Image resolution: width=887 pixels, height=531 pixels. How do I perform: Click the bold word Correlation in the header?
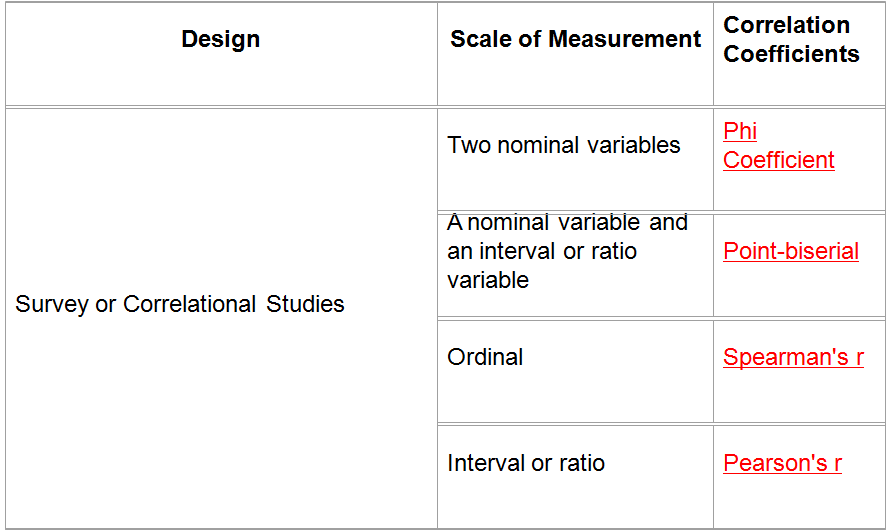[786, 25]
